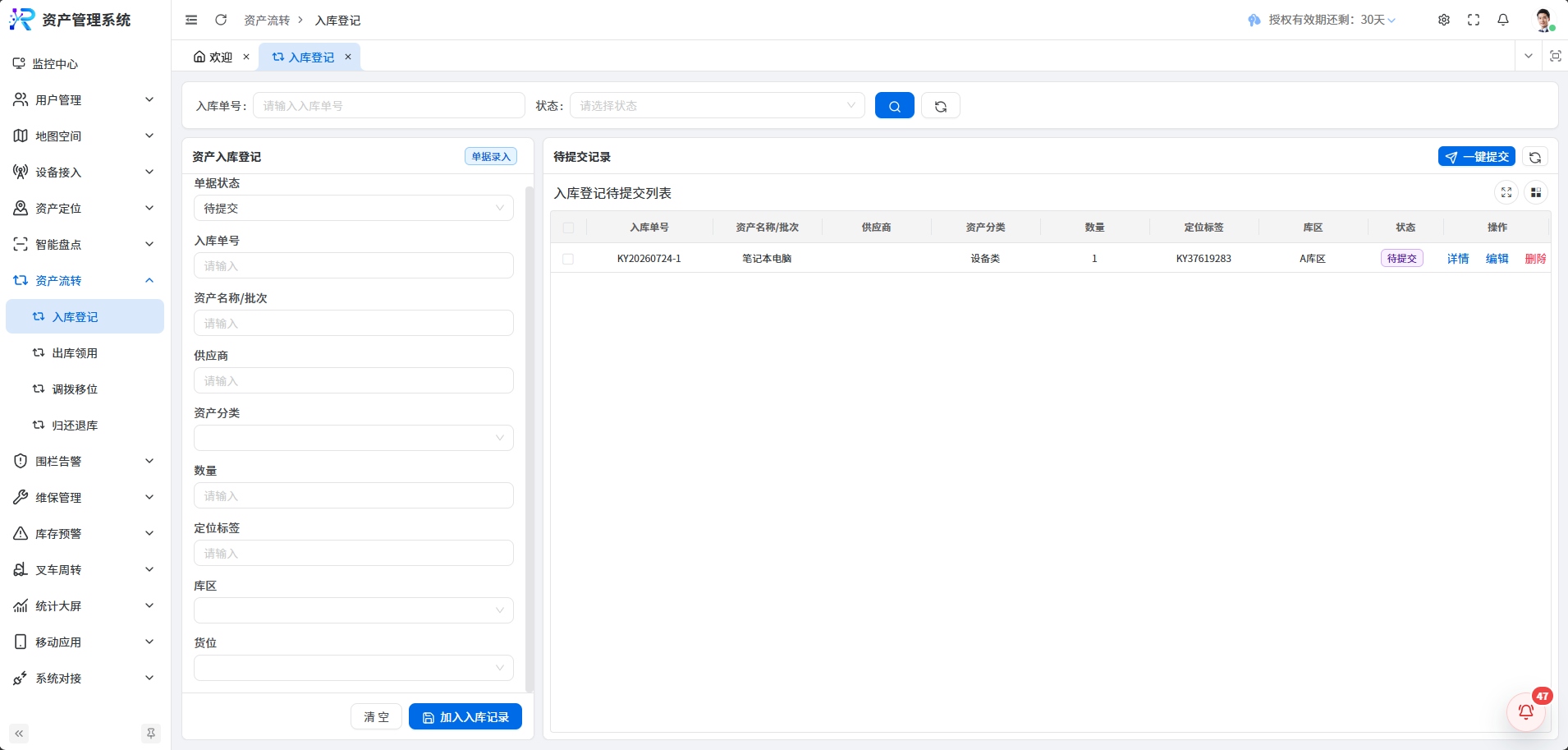Open 监控中心 in sidebar
Viewport: 1568px width, 750px height.
click(x=85, y=64)
